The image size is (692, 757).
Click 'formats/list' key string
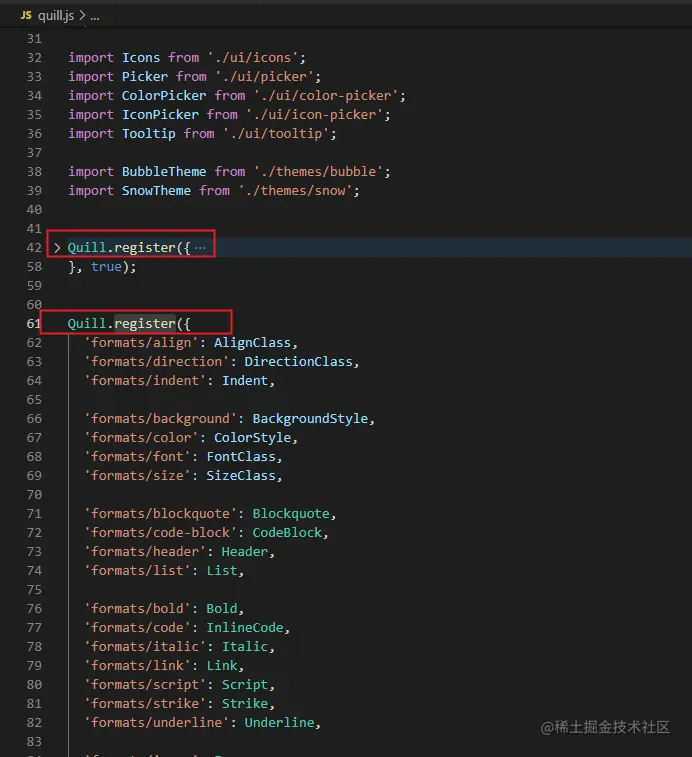(137, 571)
